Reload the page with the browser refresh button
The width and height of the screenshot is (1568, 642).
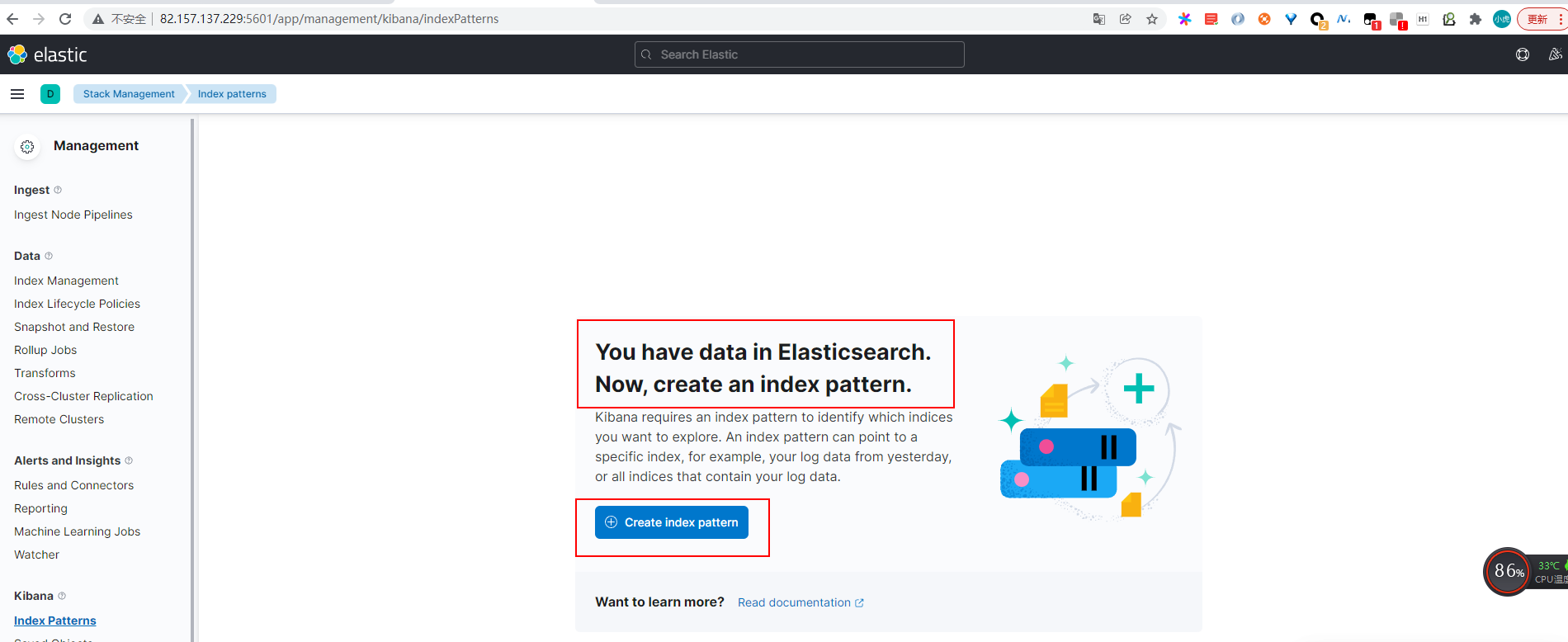click(65, 19)
